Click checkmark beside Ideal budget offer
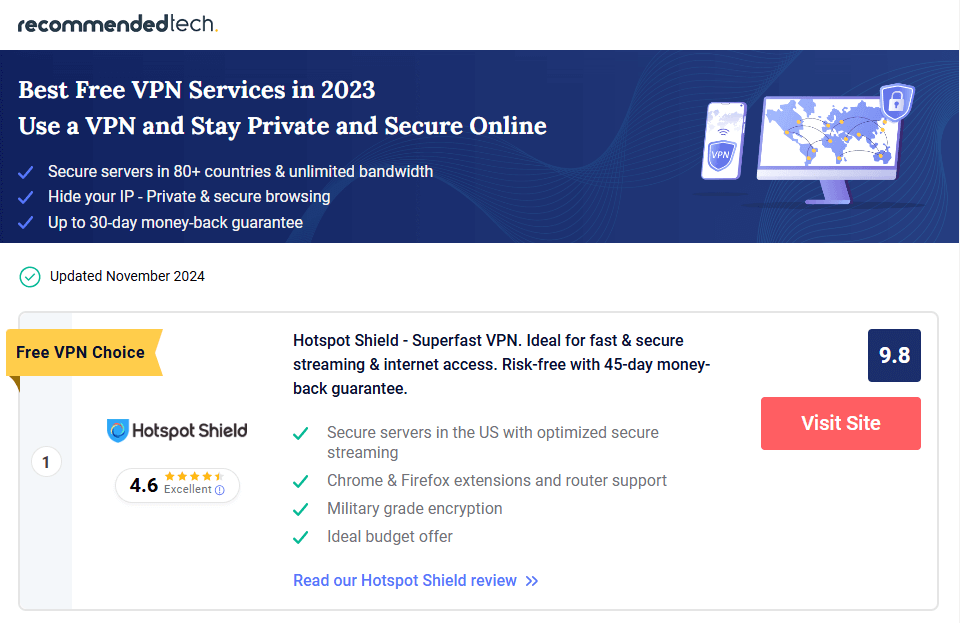The height and width of the screenshot is (623, 960). (x=300, y=537)
